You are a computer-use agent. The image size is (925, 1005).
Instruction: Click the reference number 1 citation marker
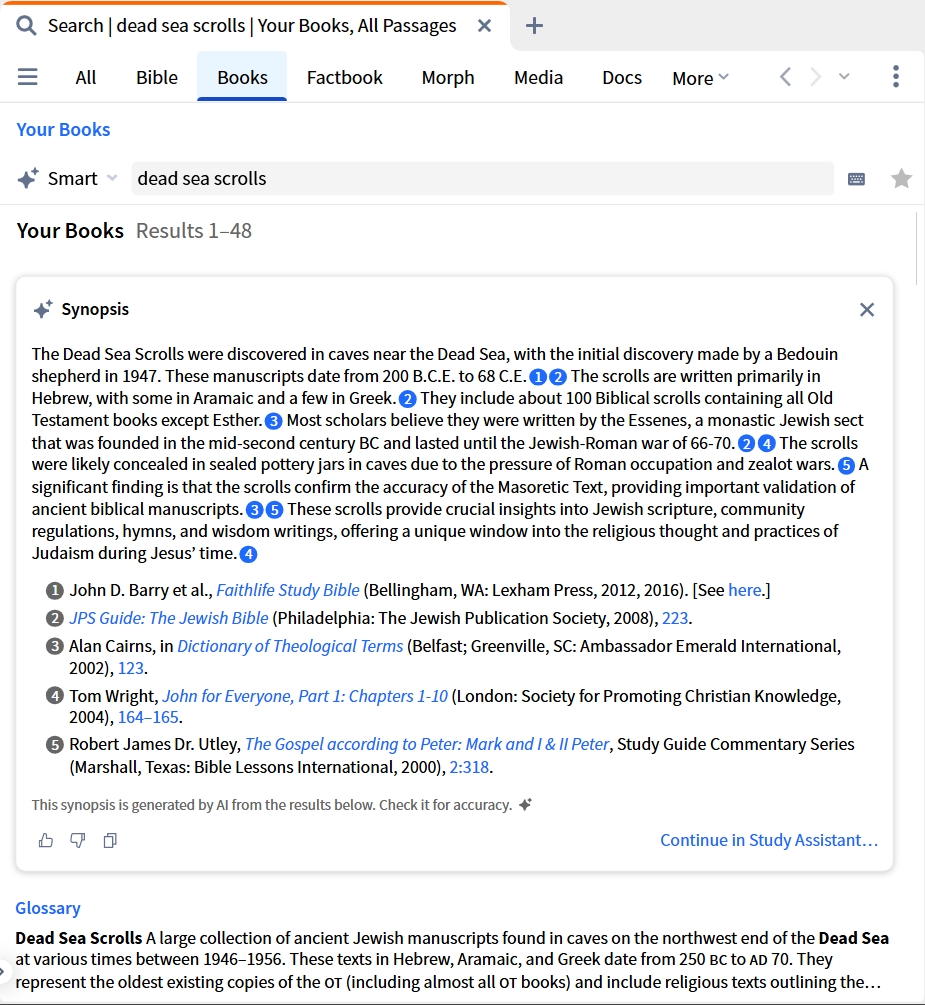[x=54, y=590]
